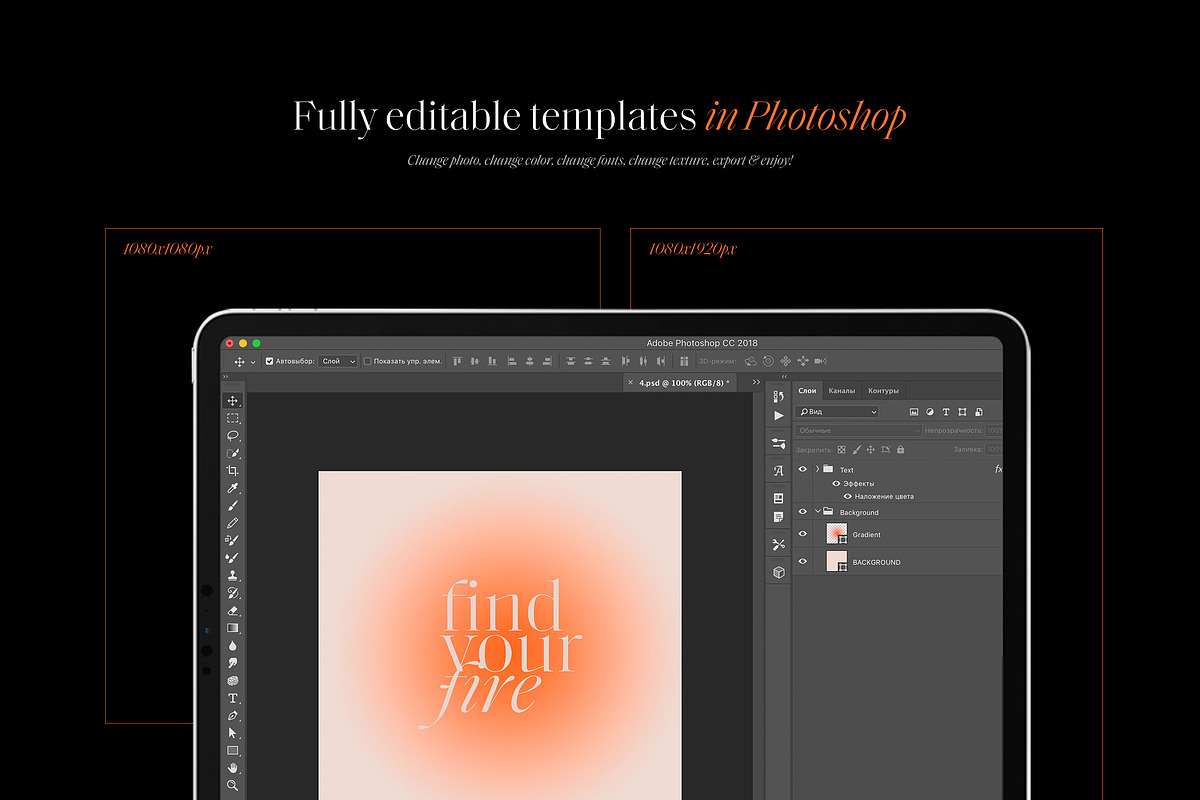Open the Brush Settings sliders dock icon

point(778,443)
